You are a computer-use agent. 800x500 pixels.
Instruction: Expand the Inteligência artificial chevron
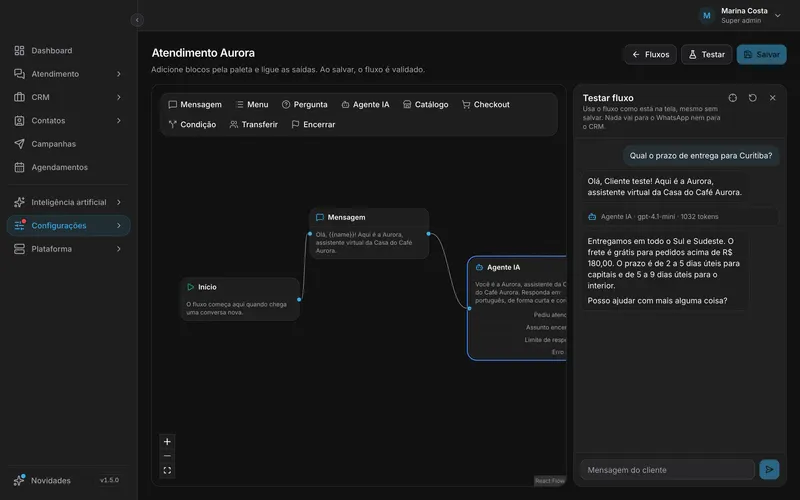[x=118, y=202]
